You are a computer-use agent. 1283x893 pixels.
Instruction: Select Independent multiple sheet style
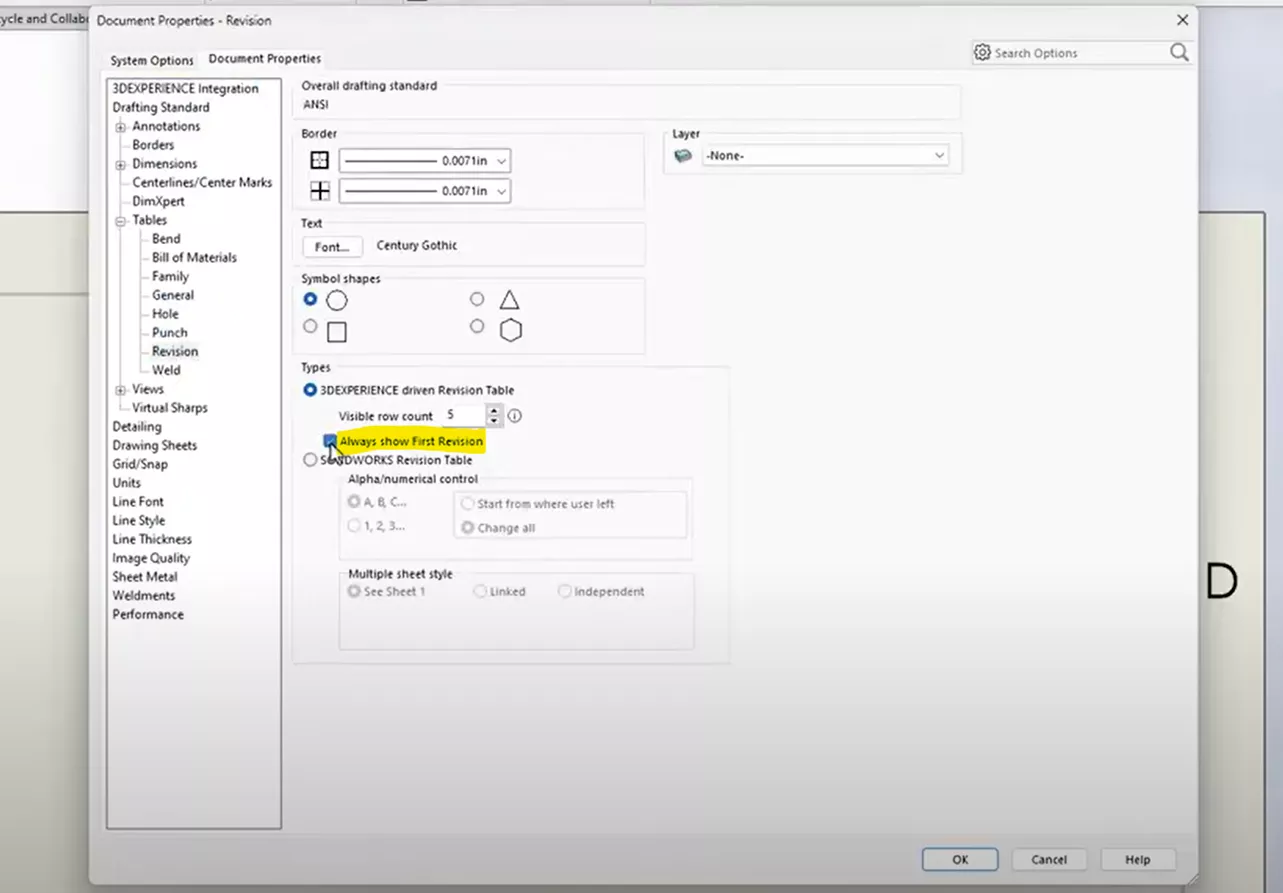click(x=565, y=591)
